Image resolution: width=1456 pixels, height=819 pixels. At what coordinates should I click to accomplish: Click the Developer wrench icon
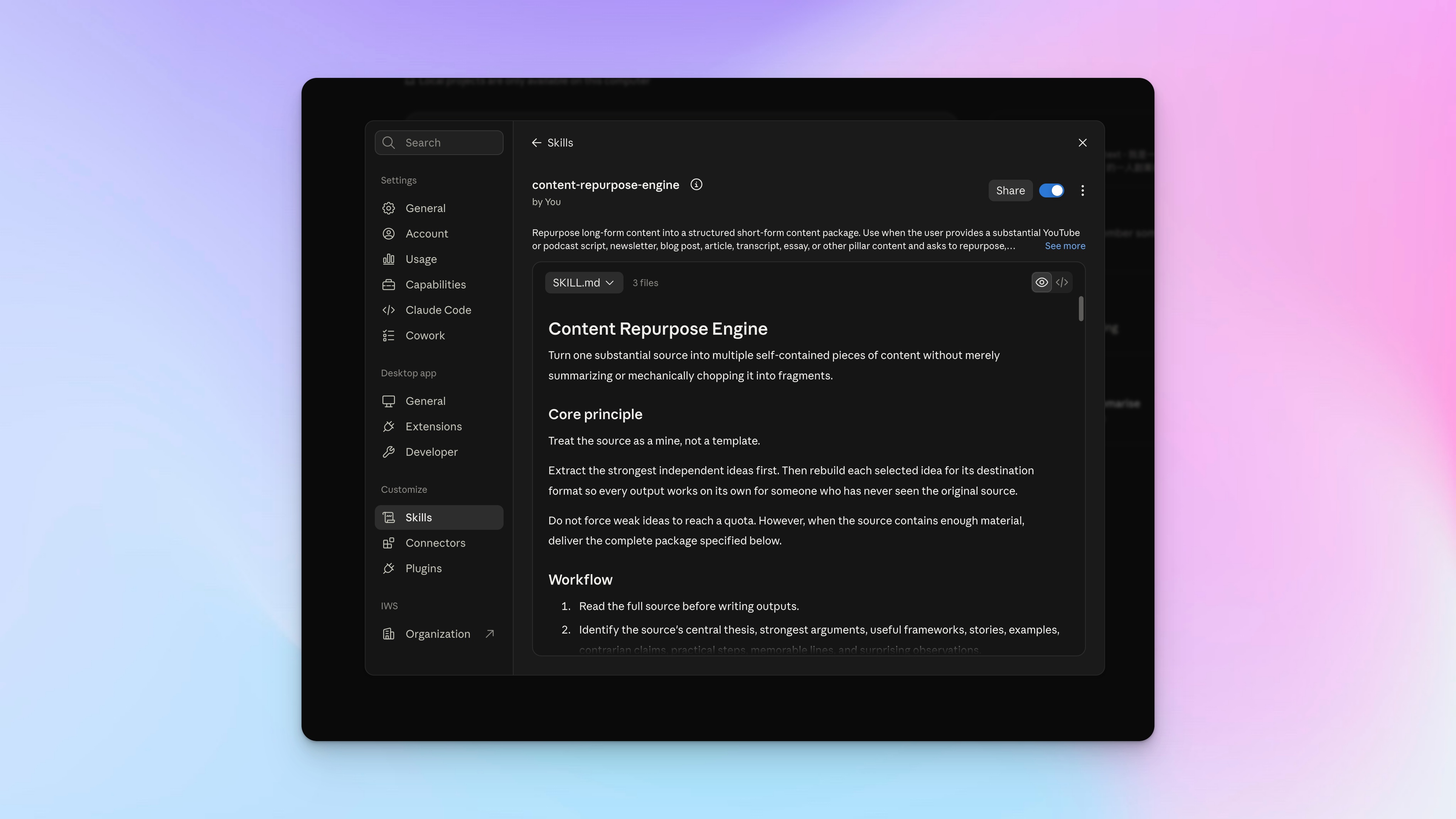388,452
